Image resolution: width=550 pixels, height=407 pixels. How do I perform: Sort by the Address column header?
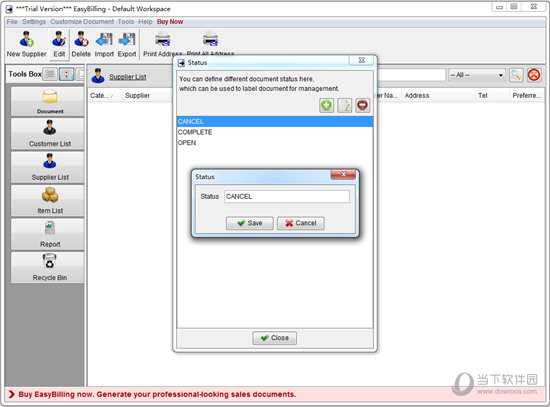437,95
